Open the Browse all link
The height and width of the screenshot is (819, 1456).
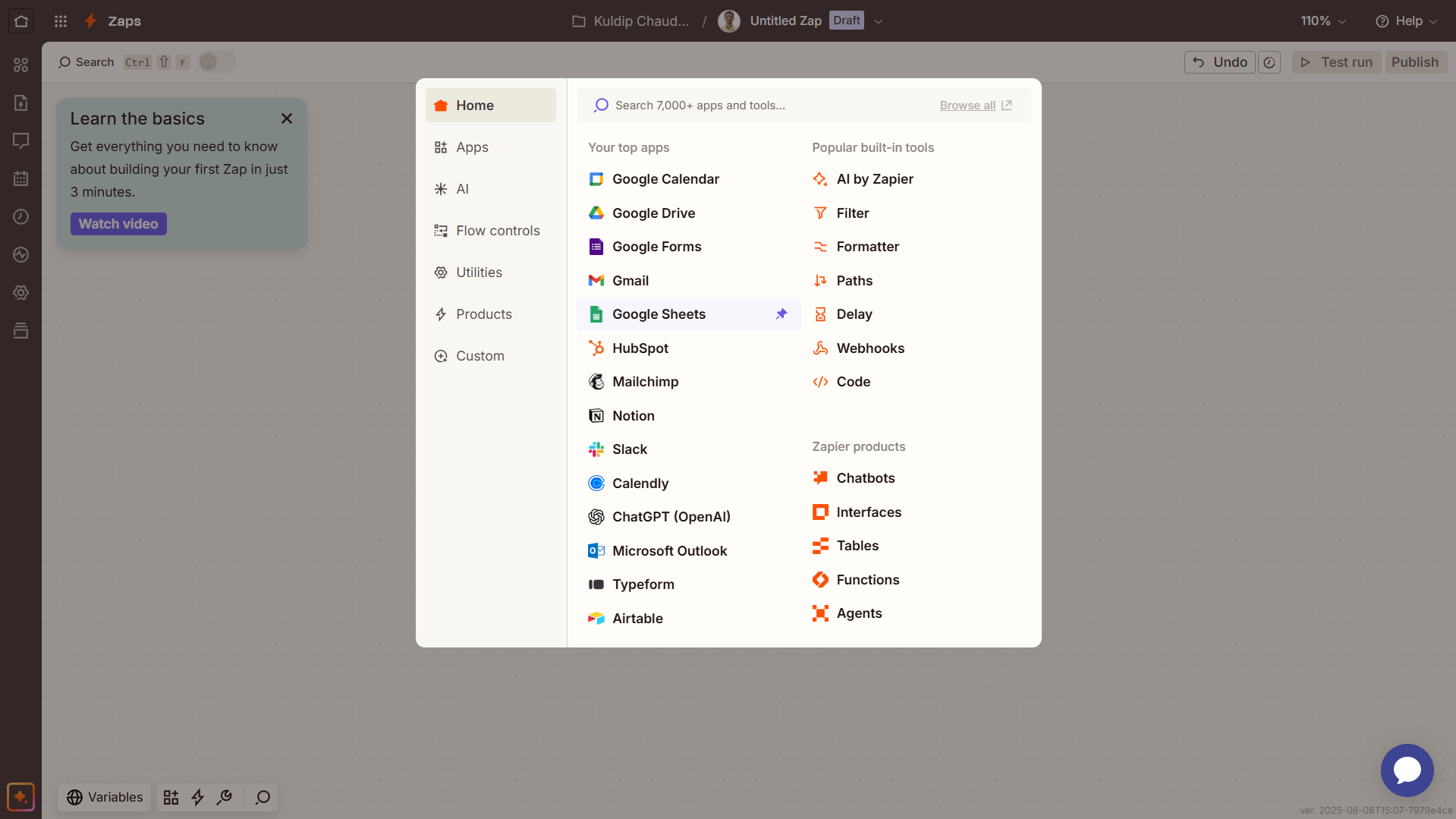[x=976, y=106]
